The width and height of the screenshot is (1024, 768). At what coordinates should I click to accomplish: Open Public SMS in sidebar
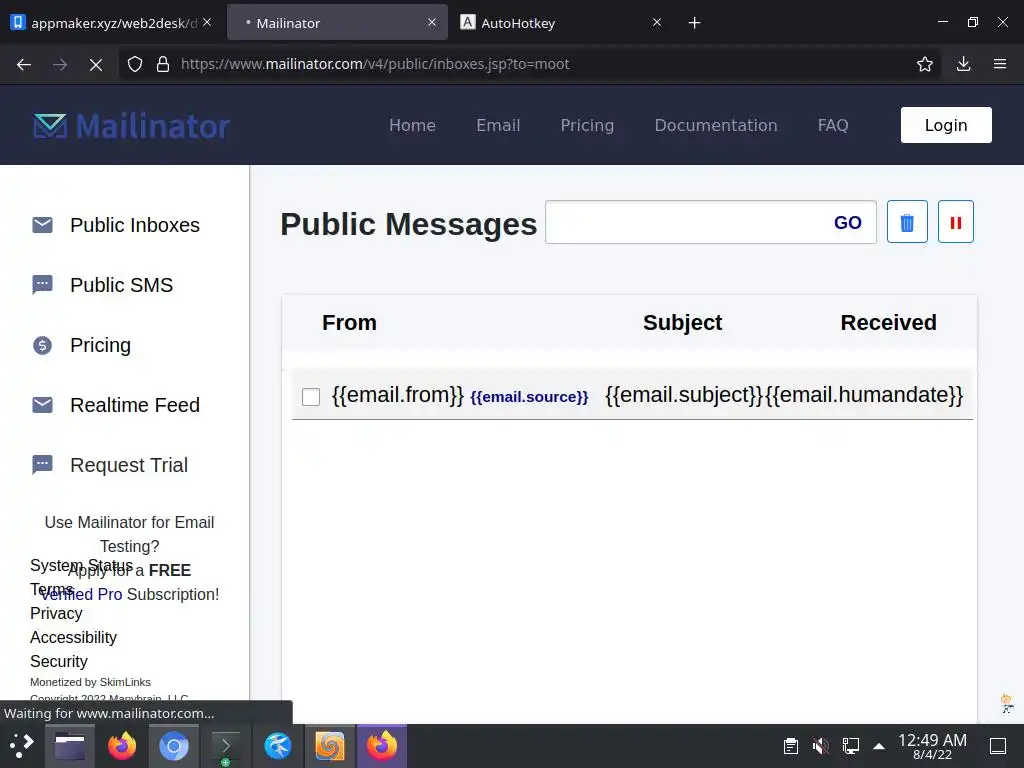[121, 285]
